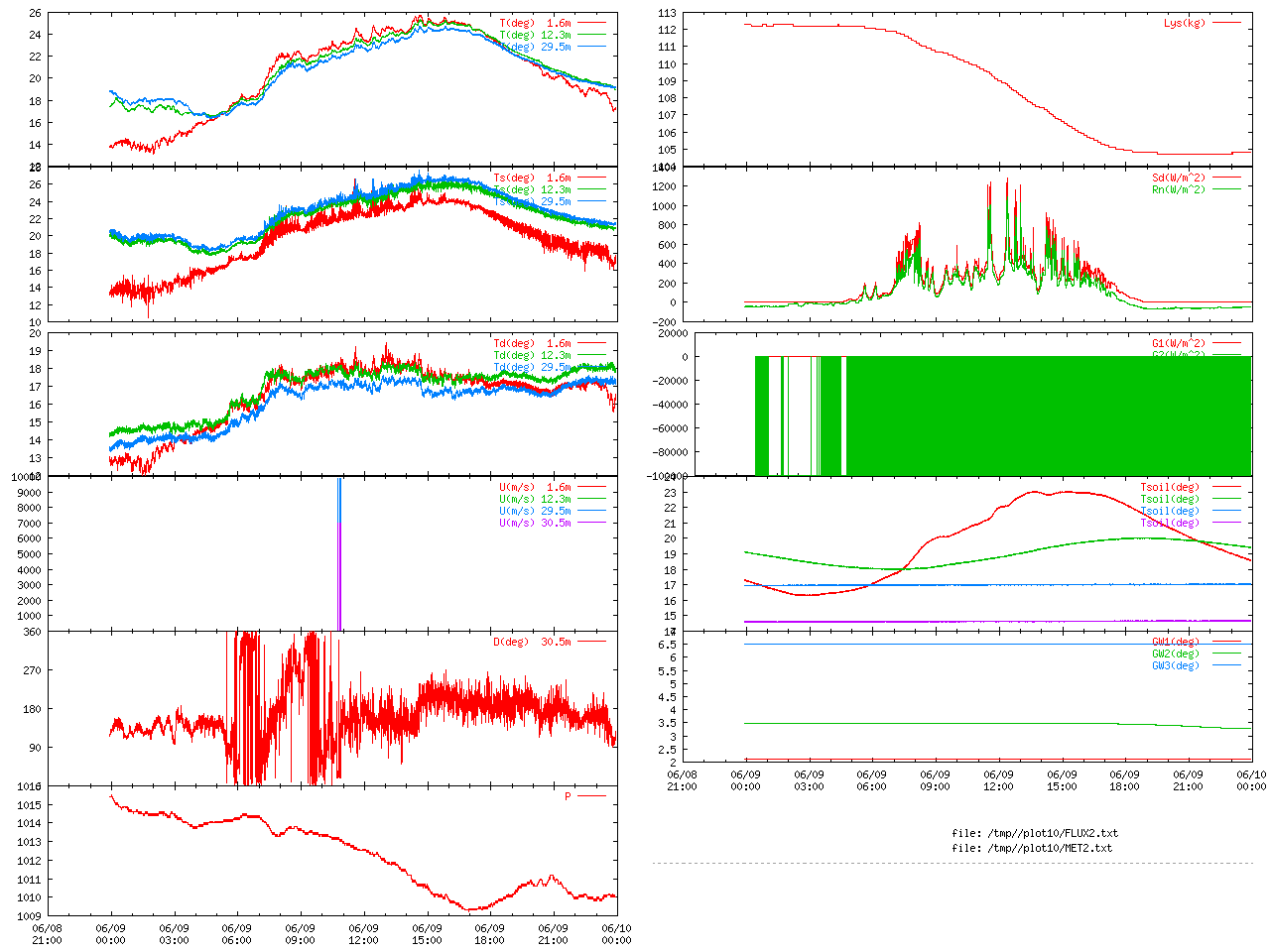Select the U(m/s) 30.5m legend entry
The width and height of the screenshot is (1270, 952).
tap(535, 524)
